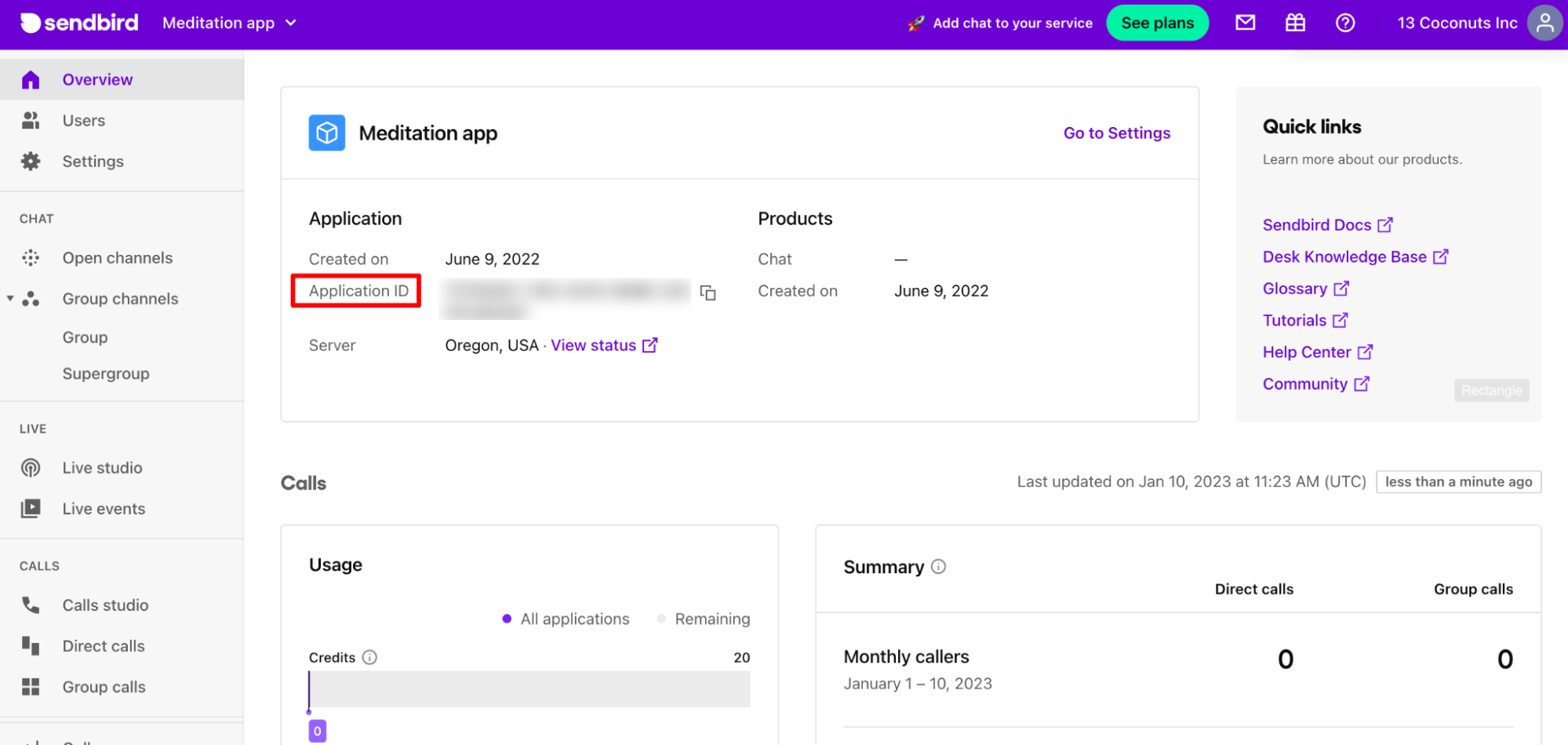This screenshot has width=1568, height=745.
Task: Open the gift box icon
Action: (x=1295, y=23)
